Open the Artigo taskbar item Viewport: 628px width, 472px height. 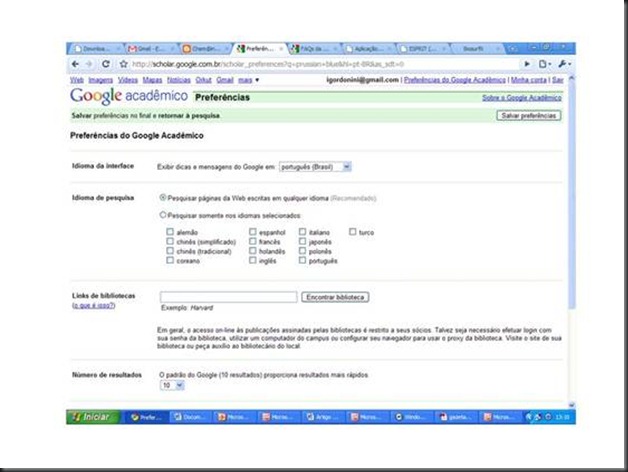pyautogui.click(x=322, y=417)
